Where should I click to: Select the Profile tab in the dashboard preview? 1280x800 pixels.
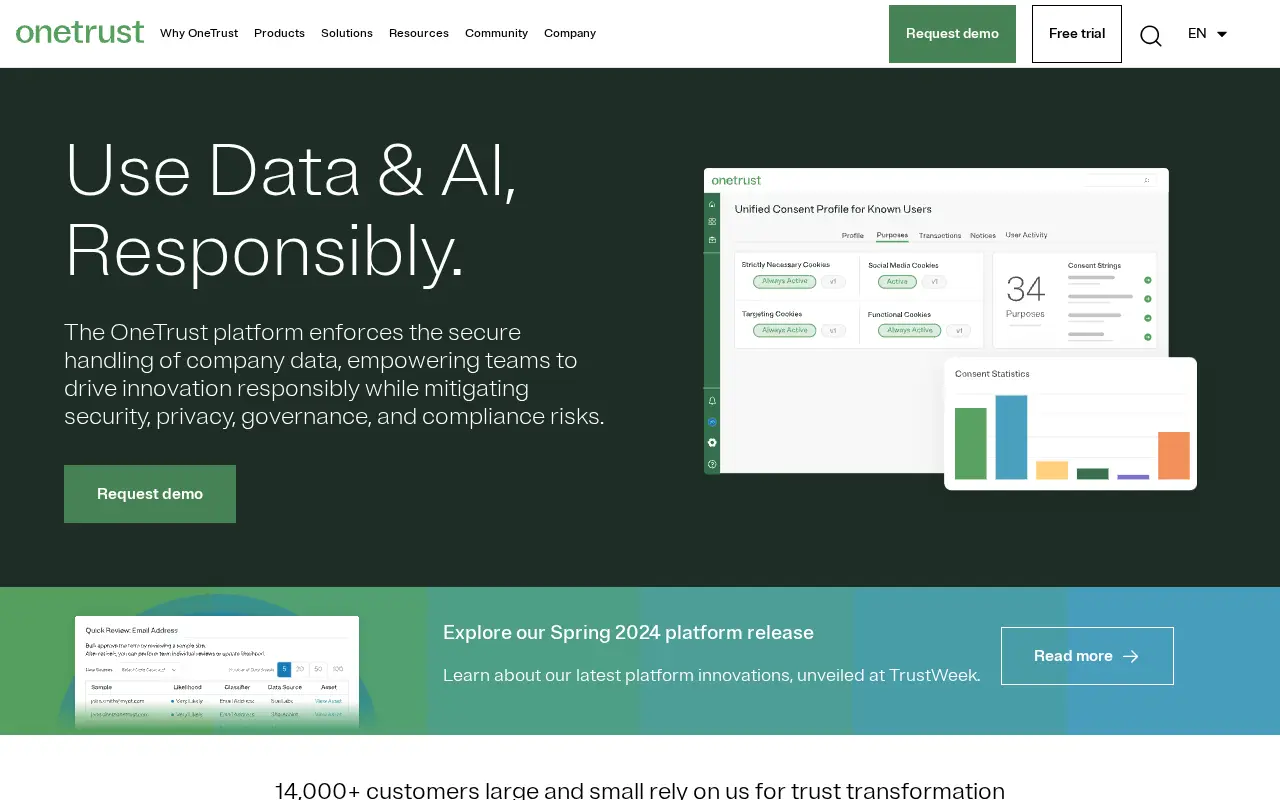tap(852, 236)
